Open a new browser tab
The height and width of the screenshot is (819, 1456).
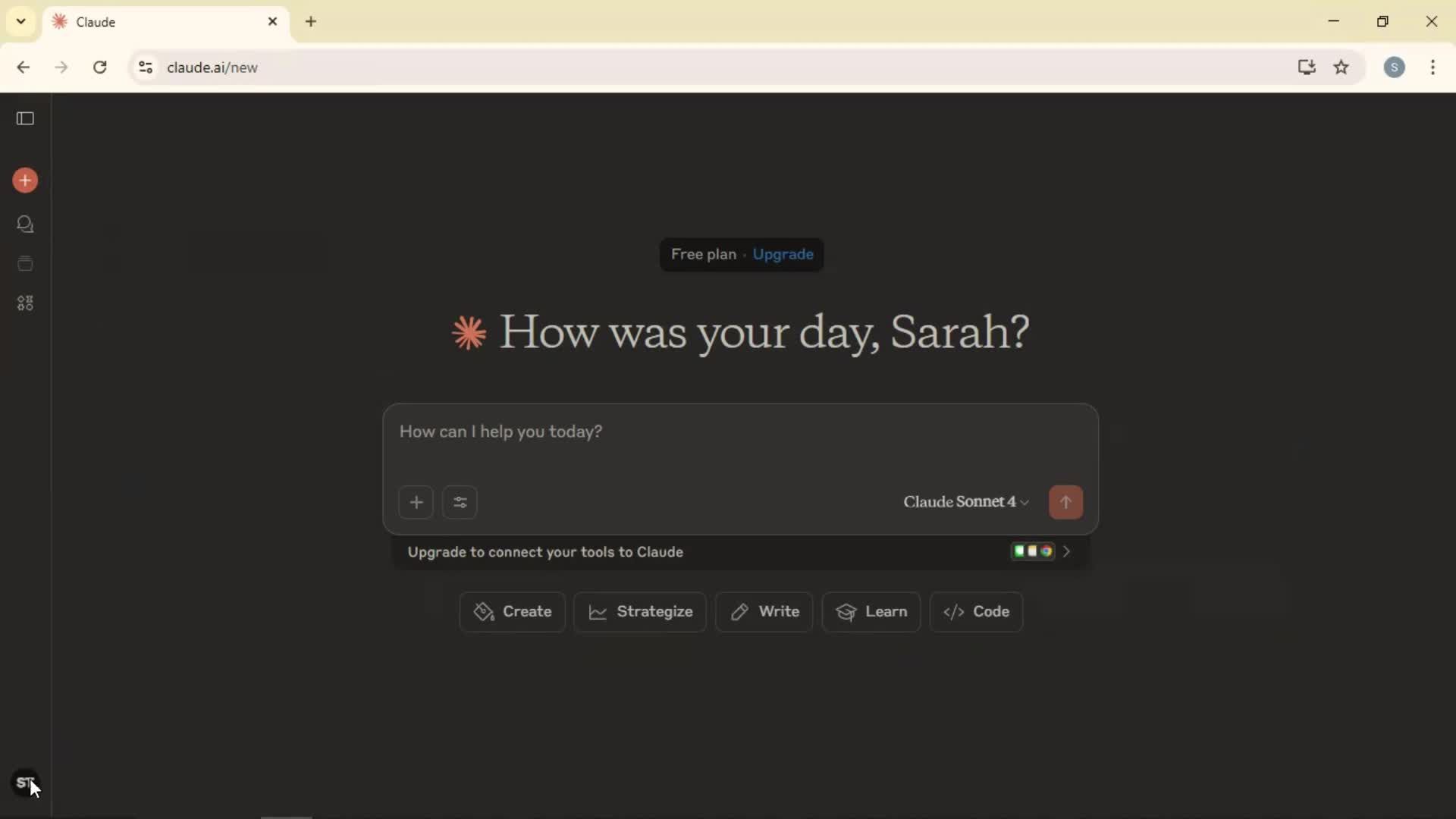311,21
